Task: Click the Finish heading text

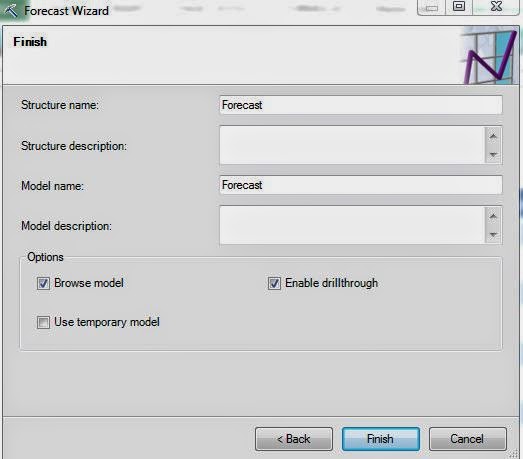Action: (30, 42)
